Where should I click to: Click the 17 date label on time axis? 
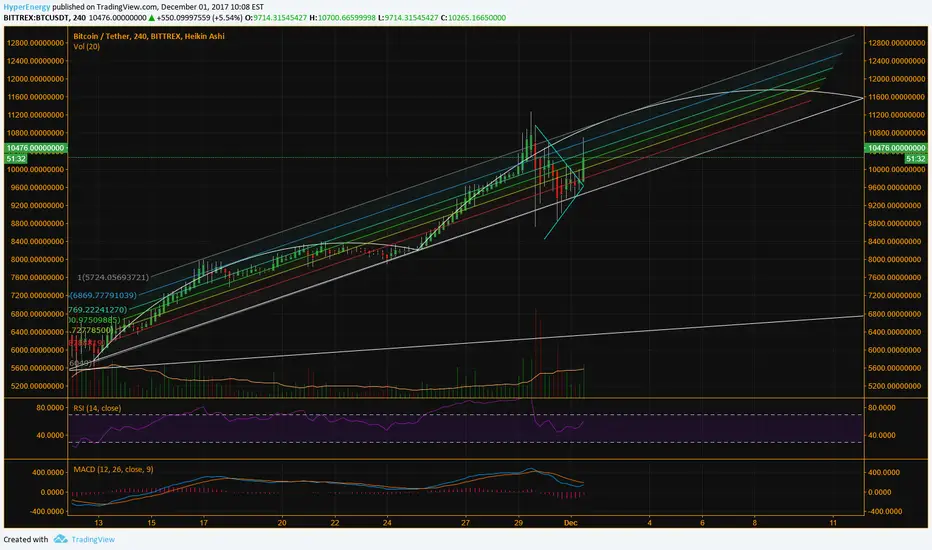203,523
